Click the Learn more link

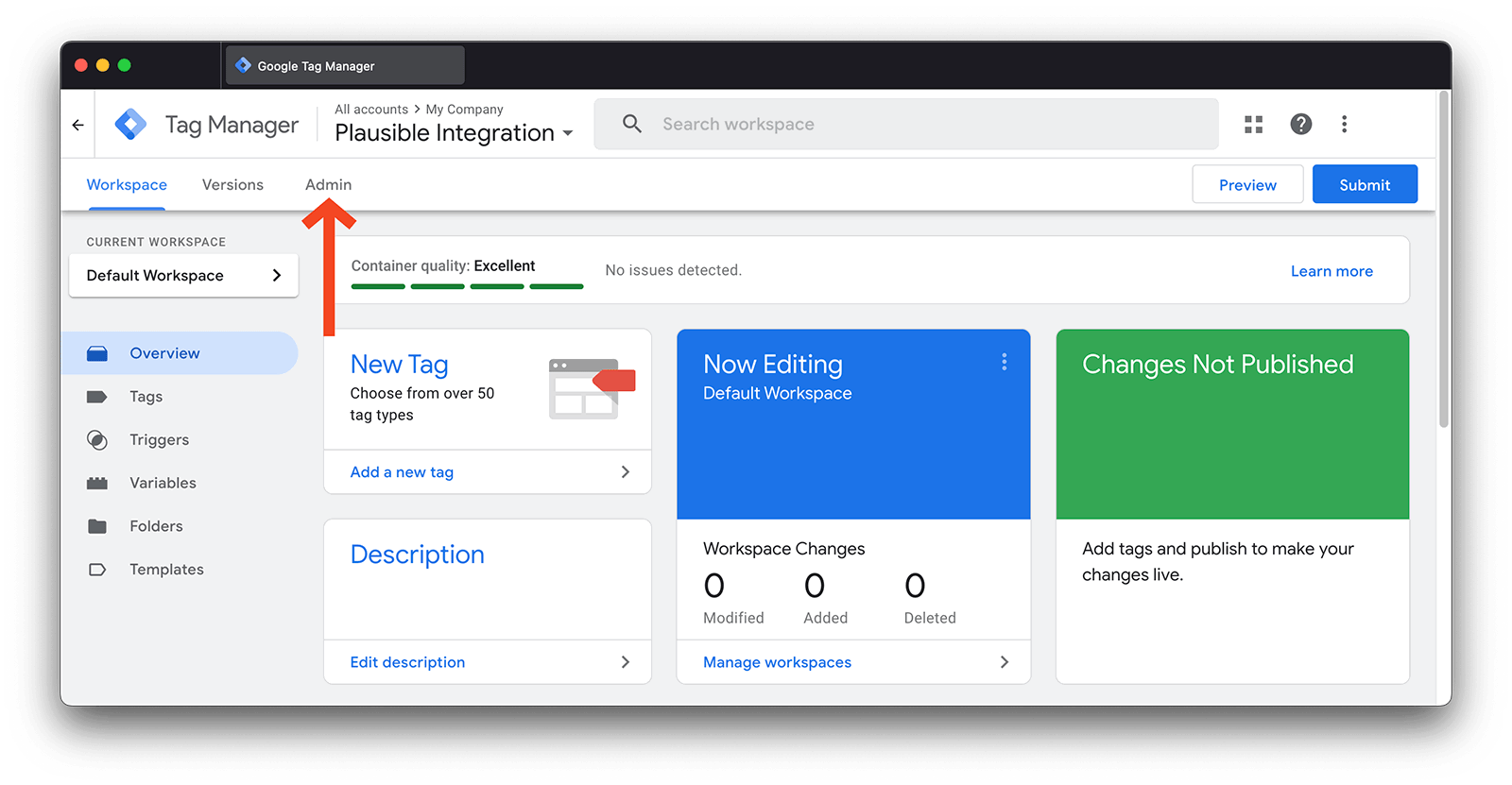tap(1332, 271)
